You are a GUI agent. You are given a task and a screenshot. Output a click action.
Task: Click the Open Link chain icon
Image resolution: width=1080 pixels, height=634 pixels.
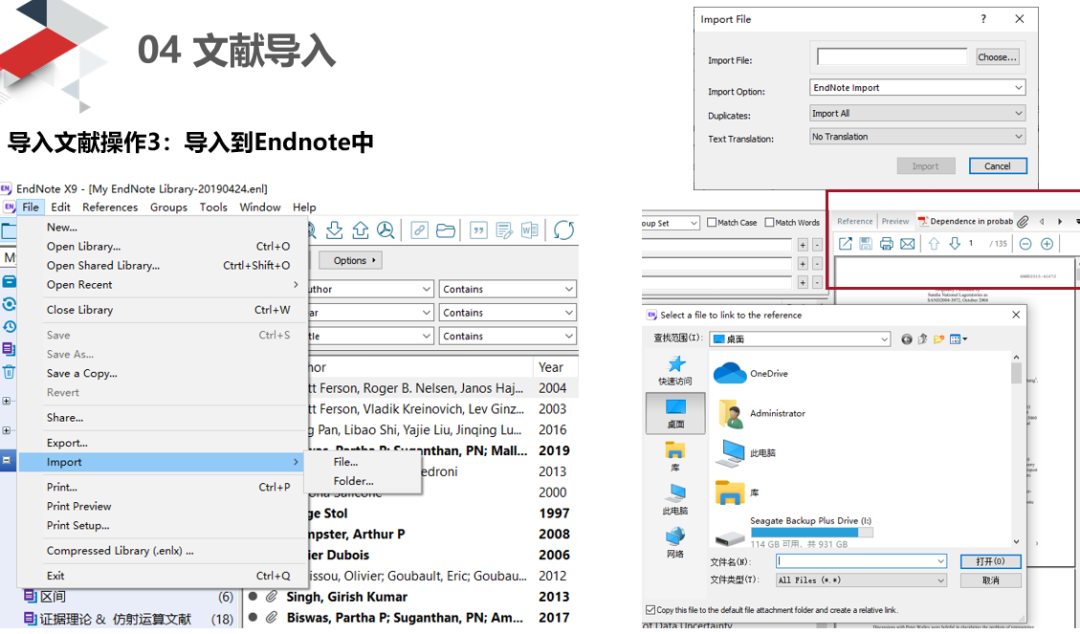(419, 230)
